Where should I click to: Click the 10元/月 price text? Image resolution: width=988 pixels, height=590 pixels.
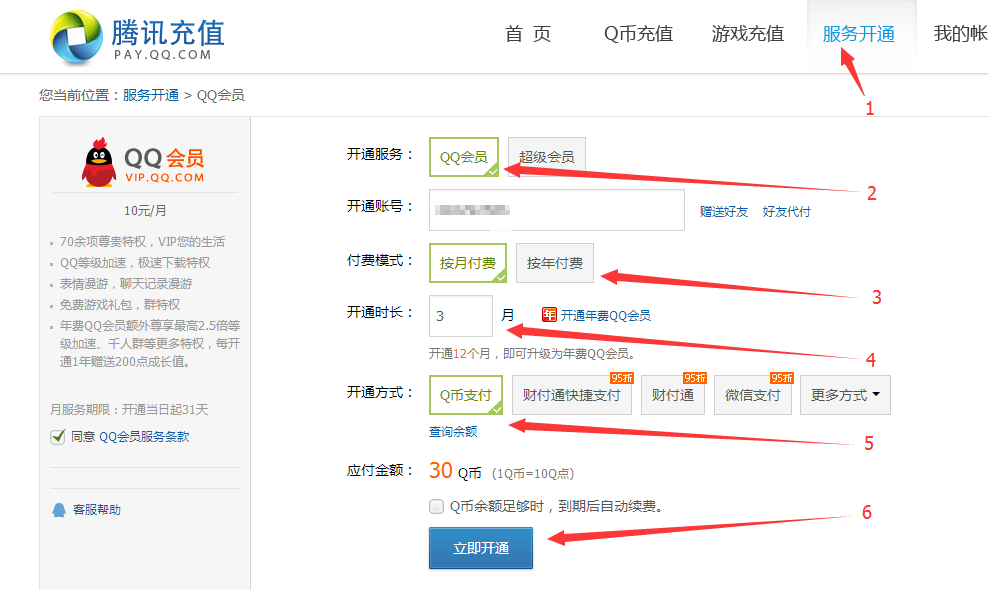pyautogui.click(x=145, y=211)
